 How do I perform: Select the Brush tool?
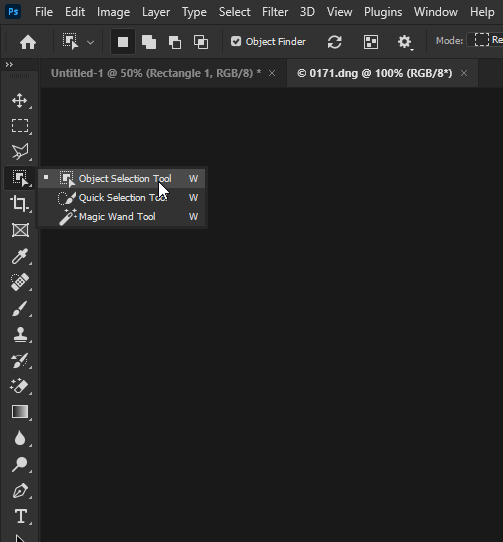[x=20, y=308]
